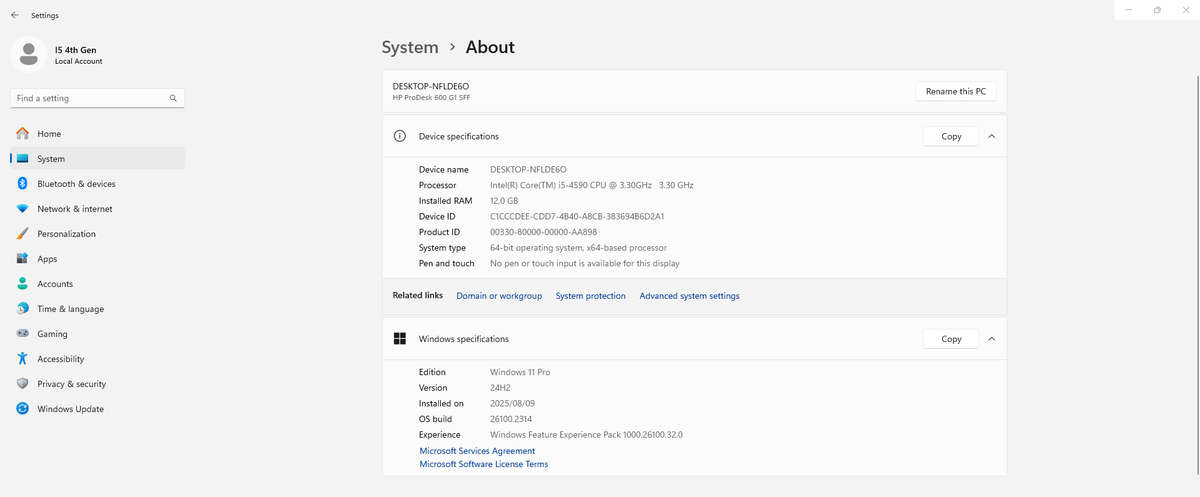1200x497 pixels.
Task: Click the Home icon in sidebar
Action: pos(22,134)
